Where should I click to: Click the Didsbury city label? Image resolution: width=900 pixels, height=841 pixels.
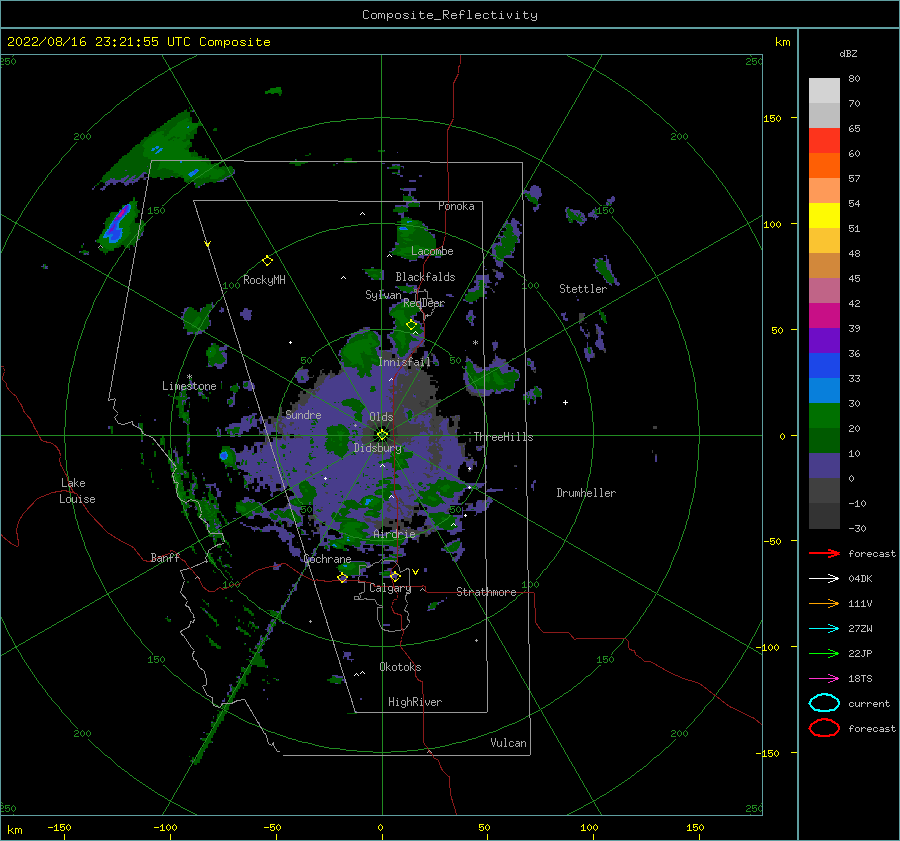(x=378, y=448)
